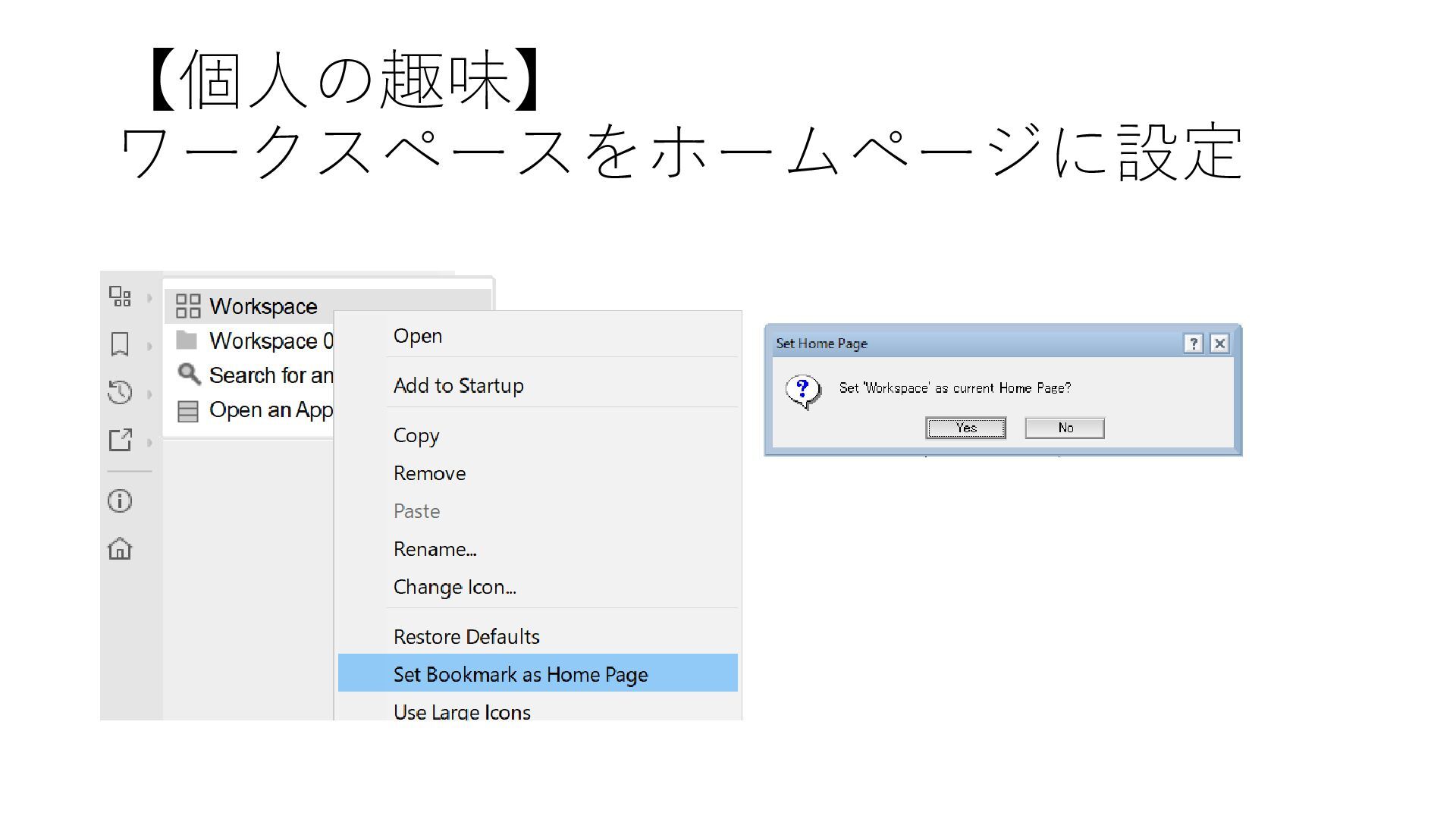Go to the Home icon
Image resolution: width=1456 pixels, height=819 pixels.
tap(120, 548)
